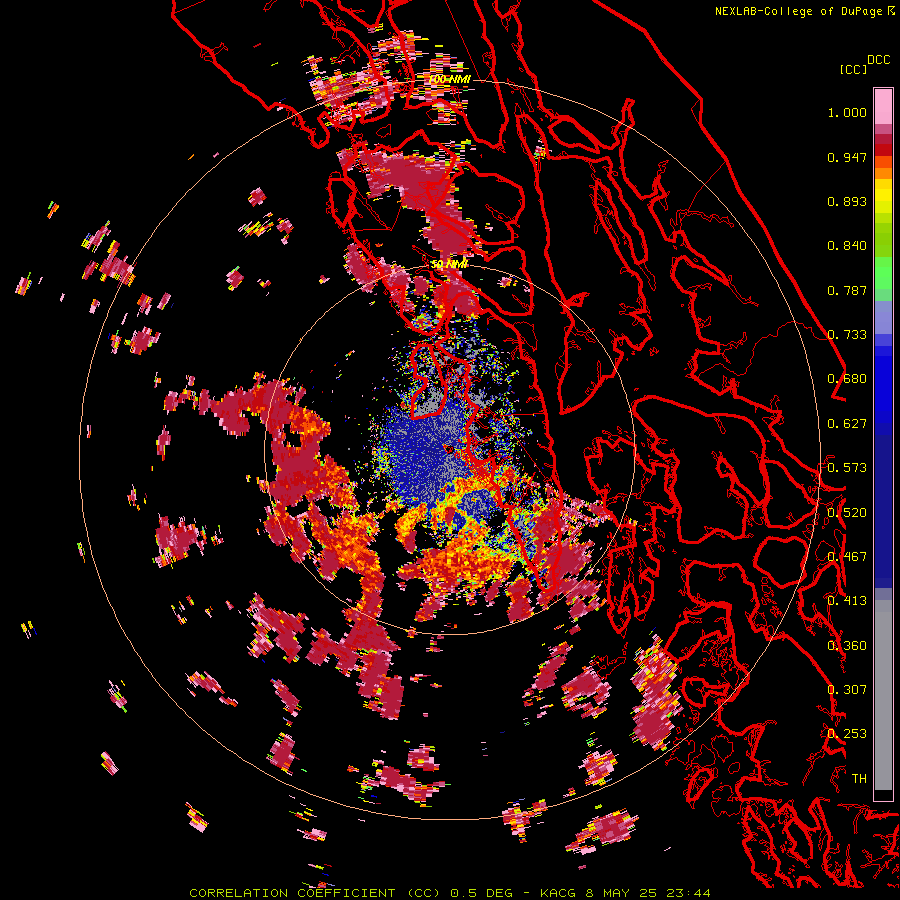The width and height of the screenshot is (900, 900).
Task: Select the 0.627 scale value
Action: click(847, 424)
